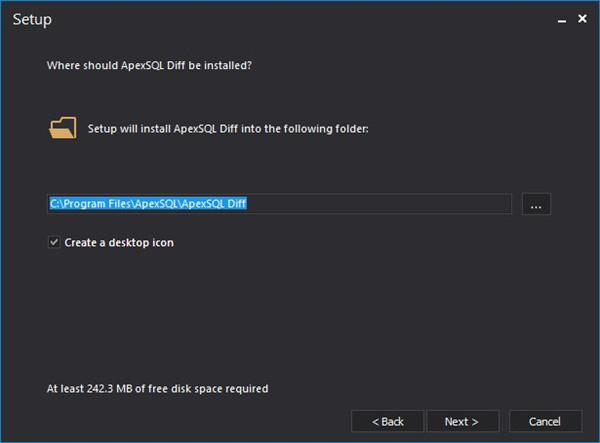600x443 pixels.
Task: Click 'At least 242.3 MB of free disk space required'
Action: (157, 389)
